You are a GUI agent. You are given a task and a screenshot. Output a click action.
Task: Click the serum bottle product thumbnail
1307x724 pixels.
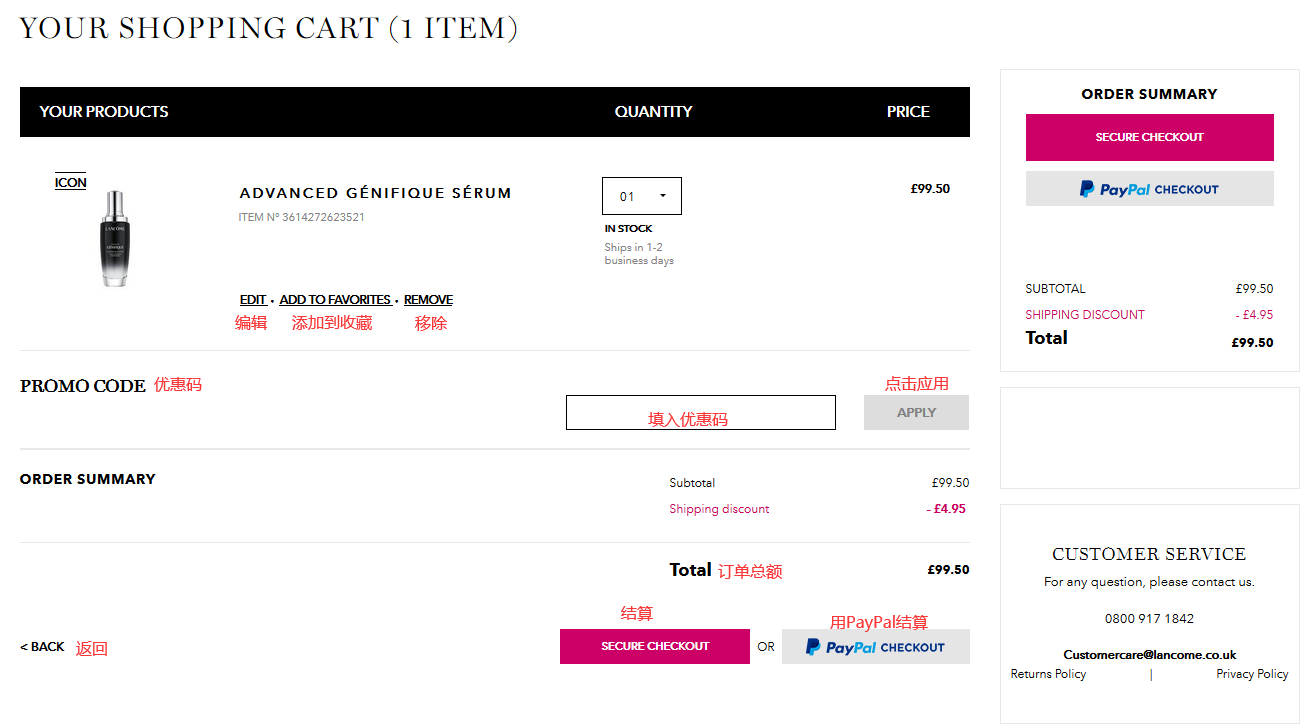115,238
